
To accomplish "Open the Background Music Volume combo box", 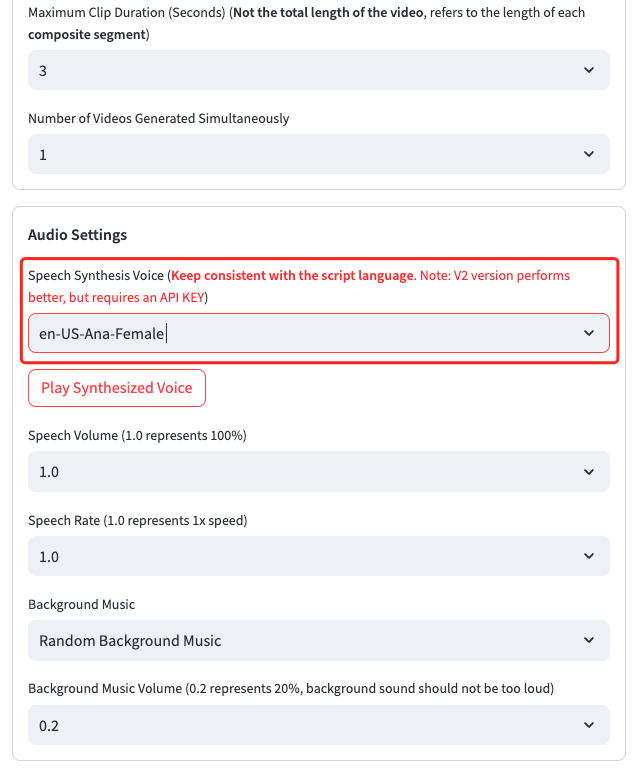I will [x=300, y=725].
